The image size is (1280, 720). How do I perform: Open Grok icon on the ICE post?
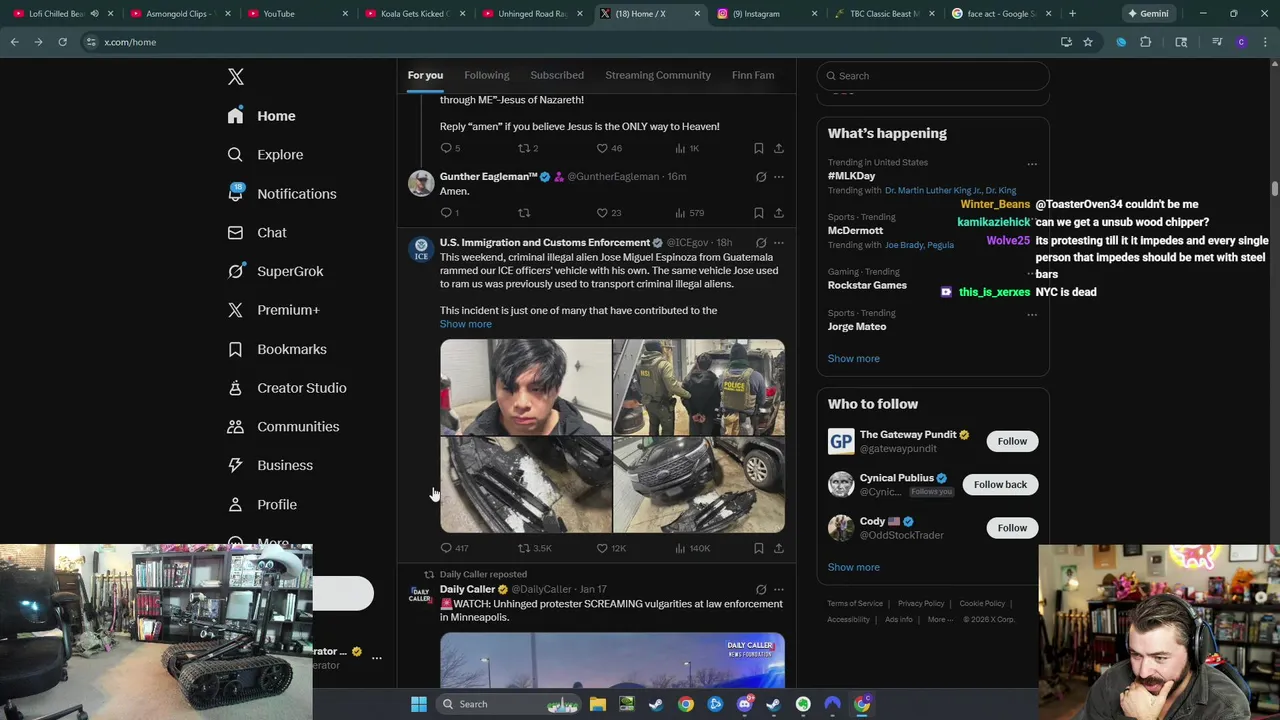click(x=761, y=243)
